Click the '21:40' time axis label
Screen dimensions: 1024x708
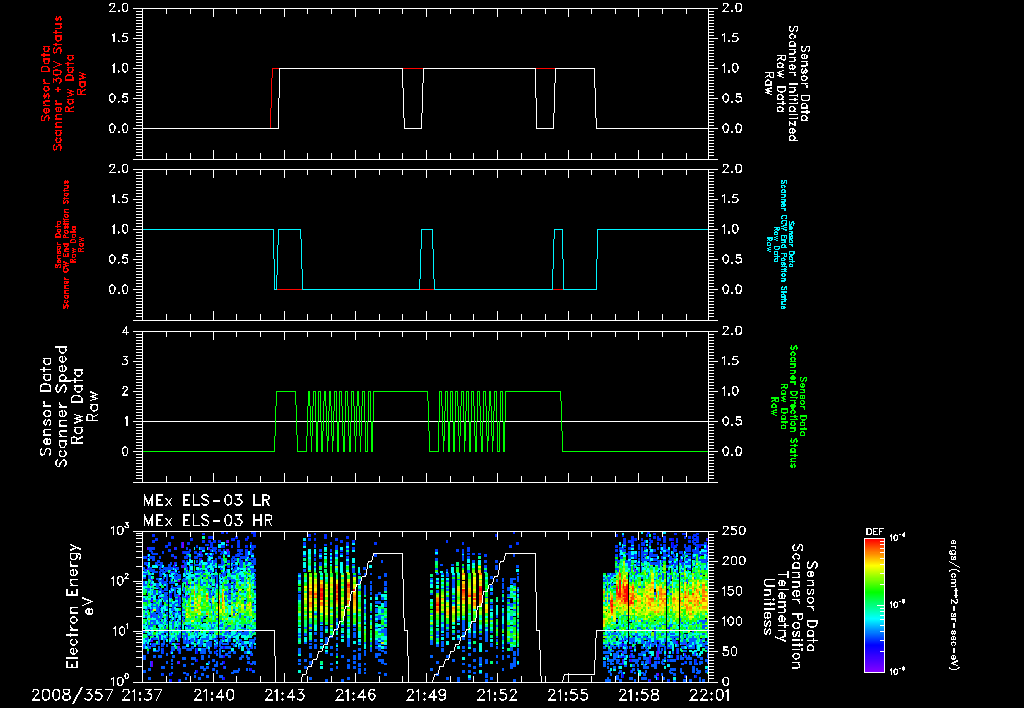(x=214, y=696)
